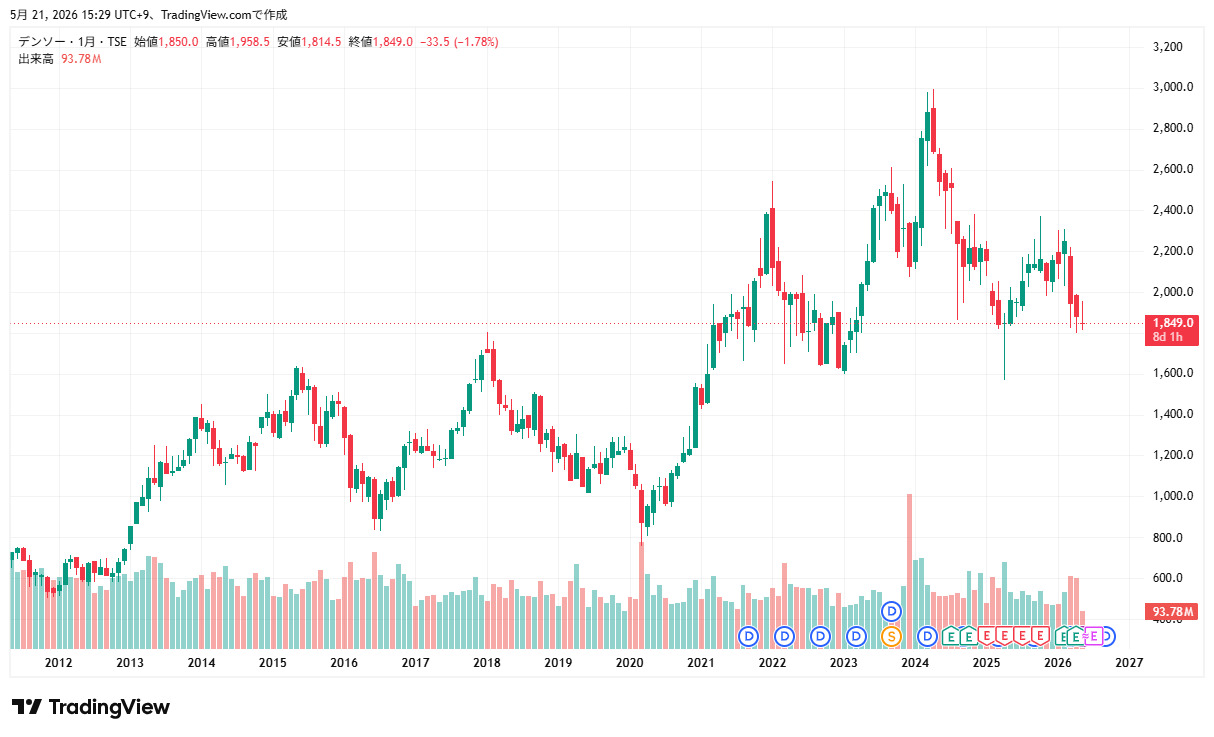Screen dimensions: 1214x737
Task: Click the 3,000.0 price scale label
Action: point(1174,87)
